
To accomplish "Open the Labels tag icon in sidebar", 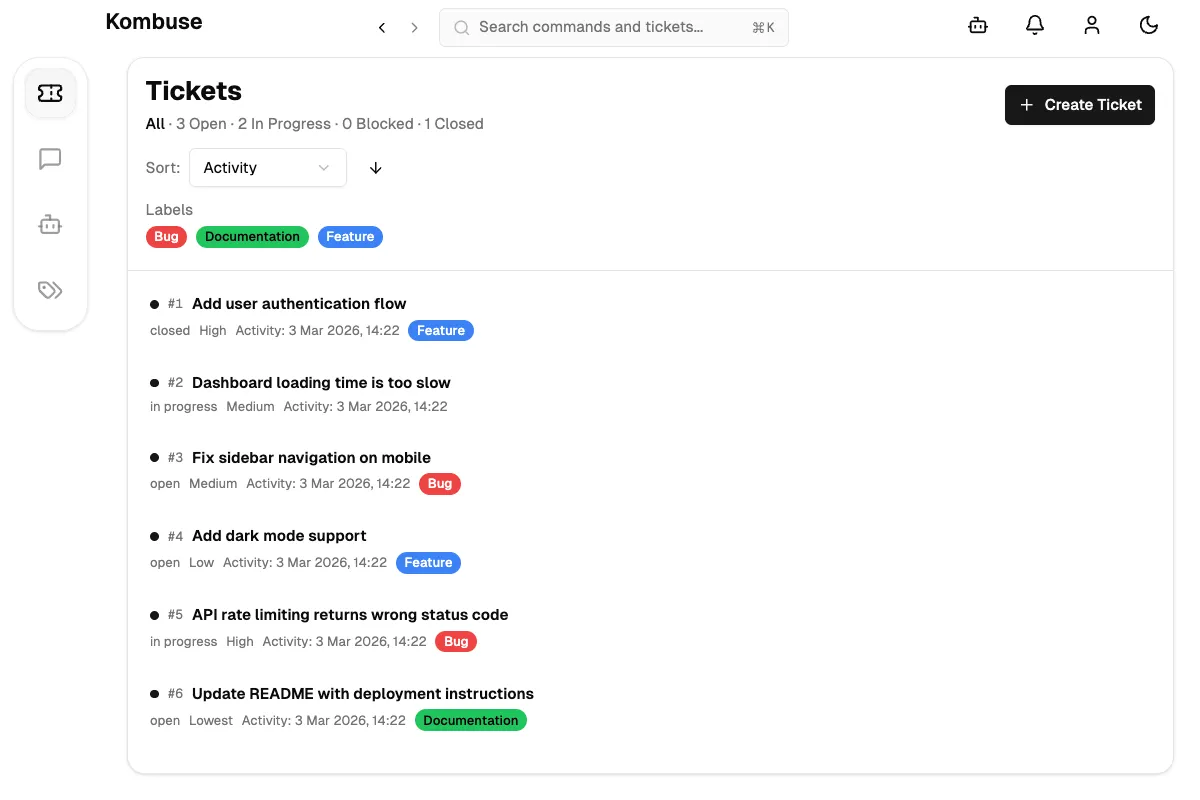I will click(x=50, y=290).
